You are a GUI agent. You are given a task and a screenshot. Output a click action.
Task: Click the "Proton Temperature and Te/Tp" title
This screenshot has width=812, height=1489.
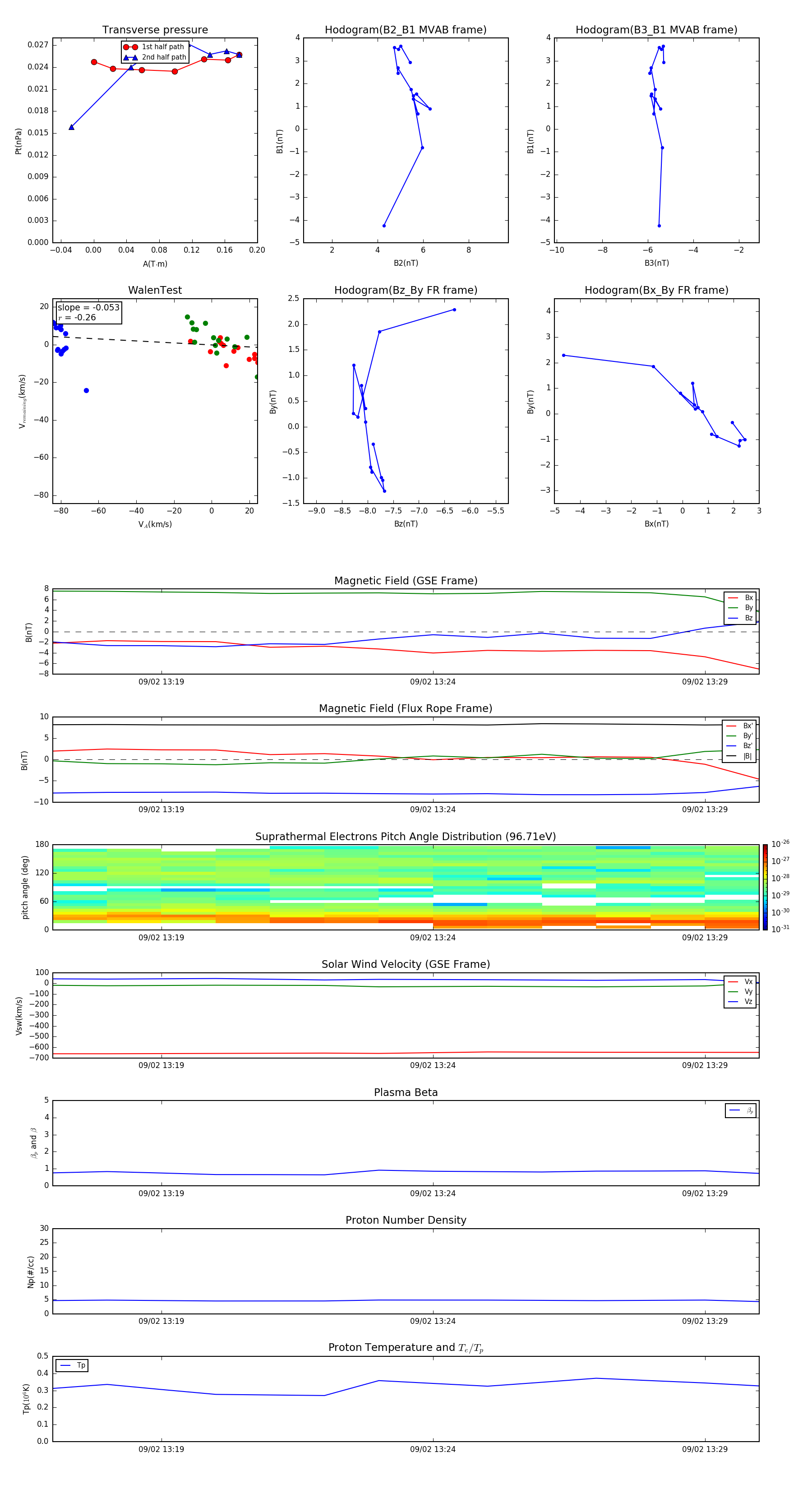406,1348
